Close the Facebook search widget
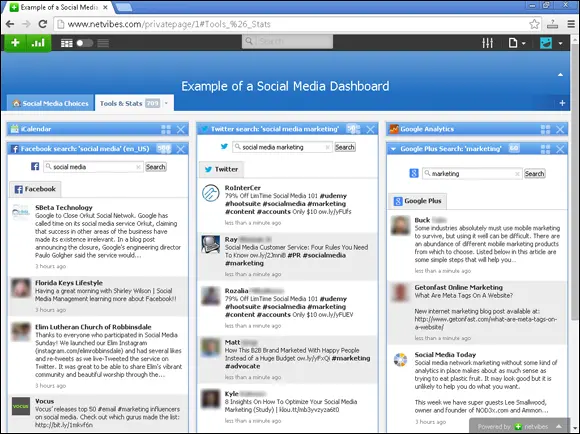 (x=181, y=149)
